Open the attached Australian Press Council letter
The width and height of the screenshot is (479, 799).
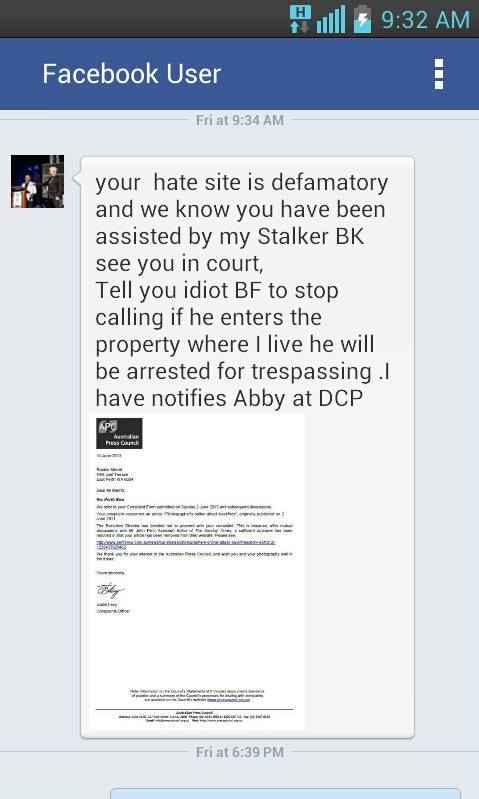(197, 571)
